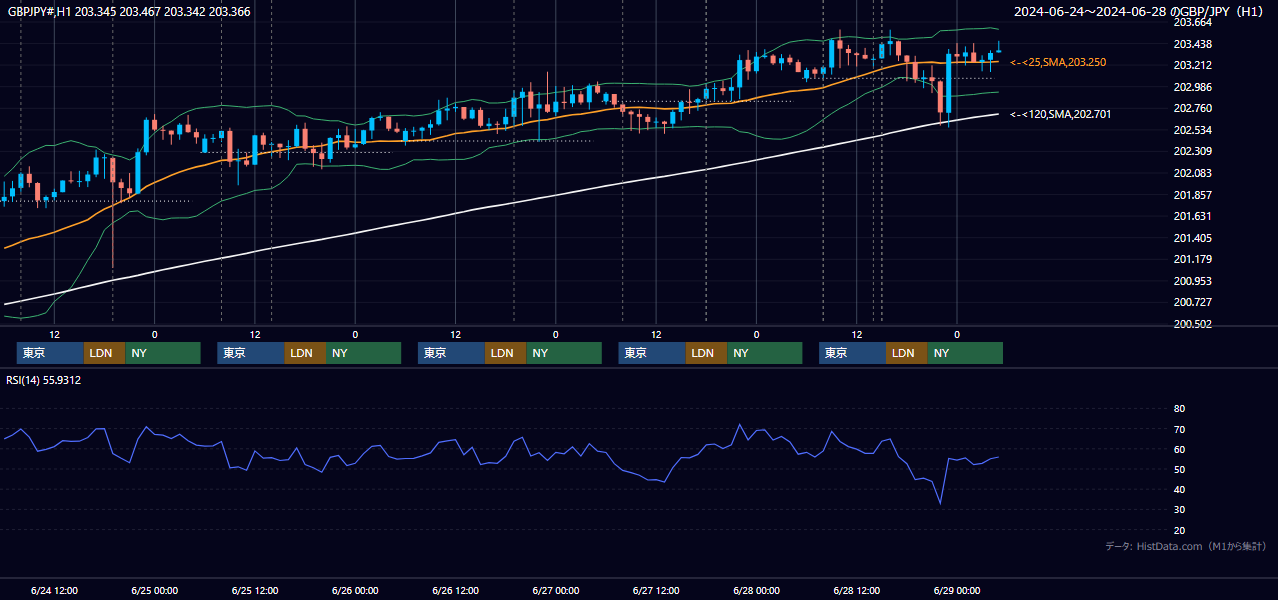This screenshot has width=1278, height=600.
Task: Click the NY session block ending near 6/29 00:00
Action: 965,353
